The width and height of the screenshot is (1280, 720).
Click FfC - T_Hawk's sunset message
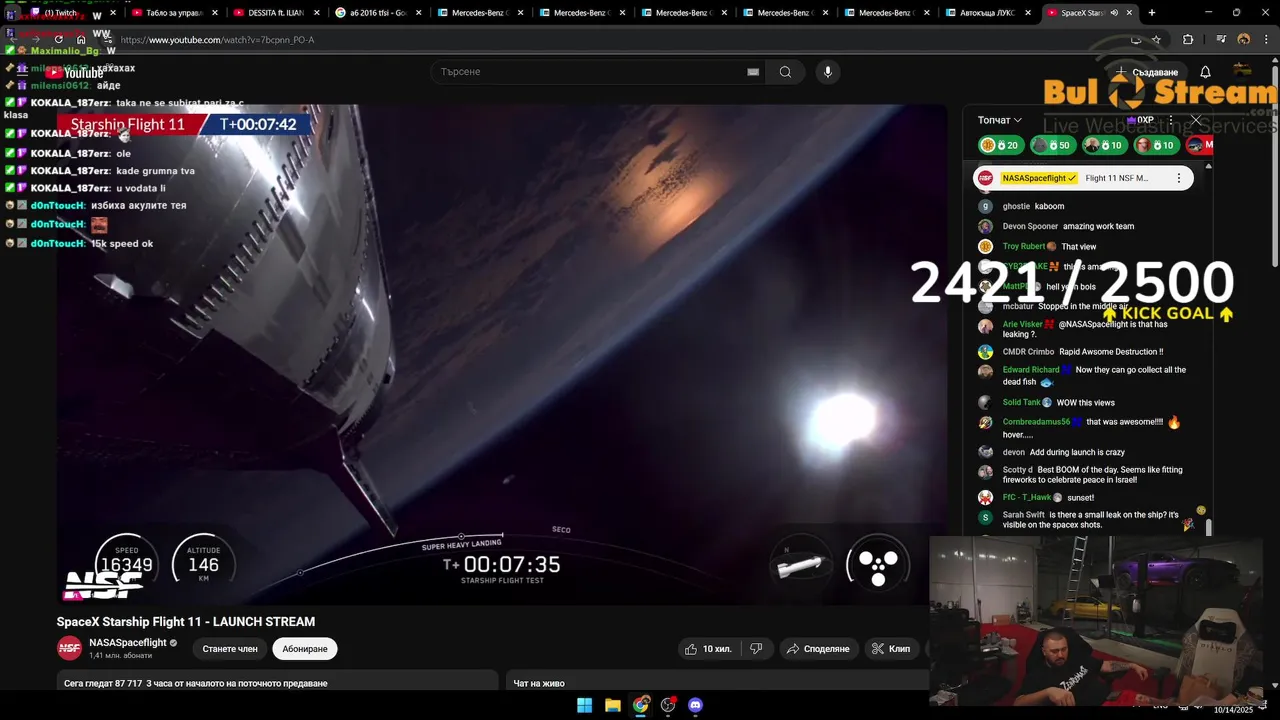[1080, 497]
